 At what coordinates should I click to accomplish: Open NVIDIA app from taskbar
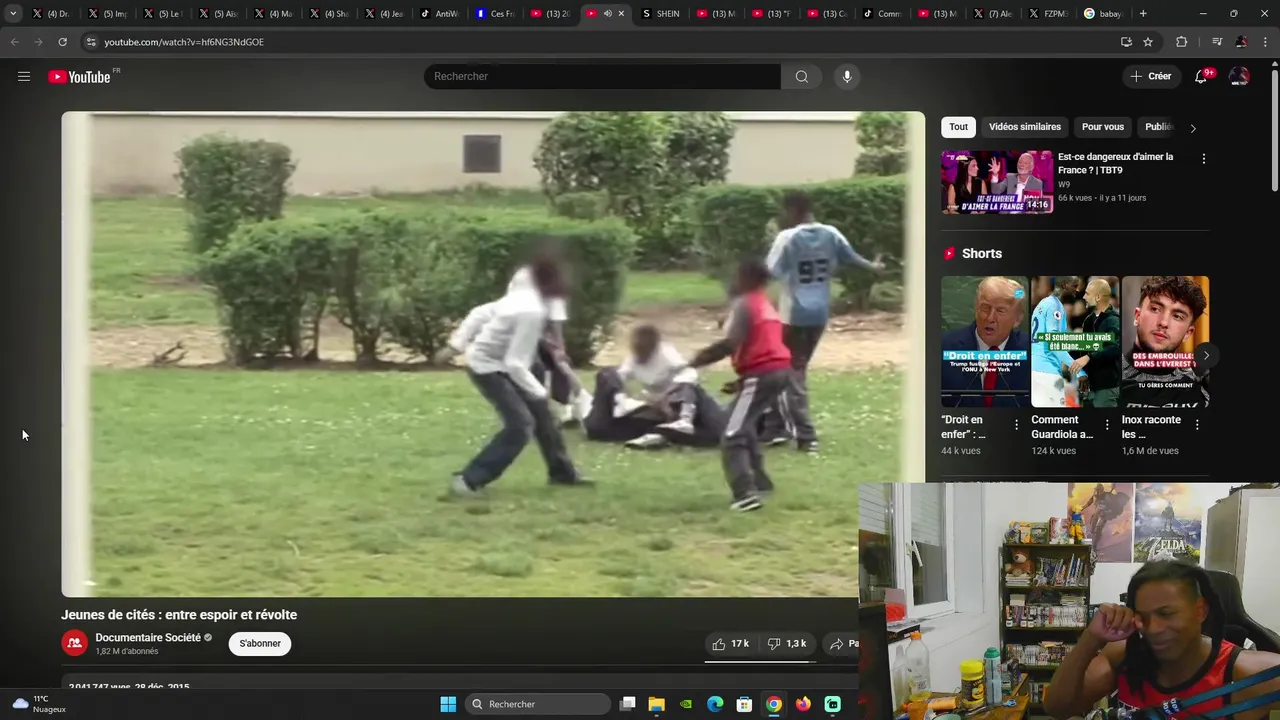(686, 704)
